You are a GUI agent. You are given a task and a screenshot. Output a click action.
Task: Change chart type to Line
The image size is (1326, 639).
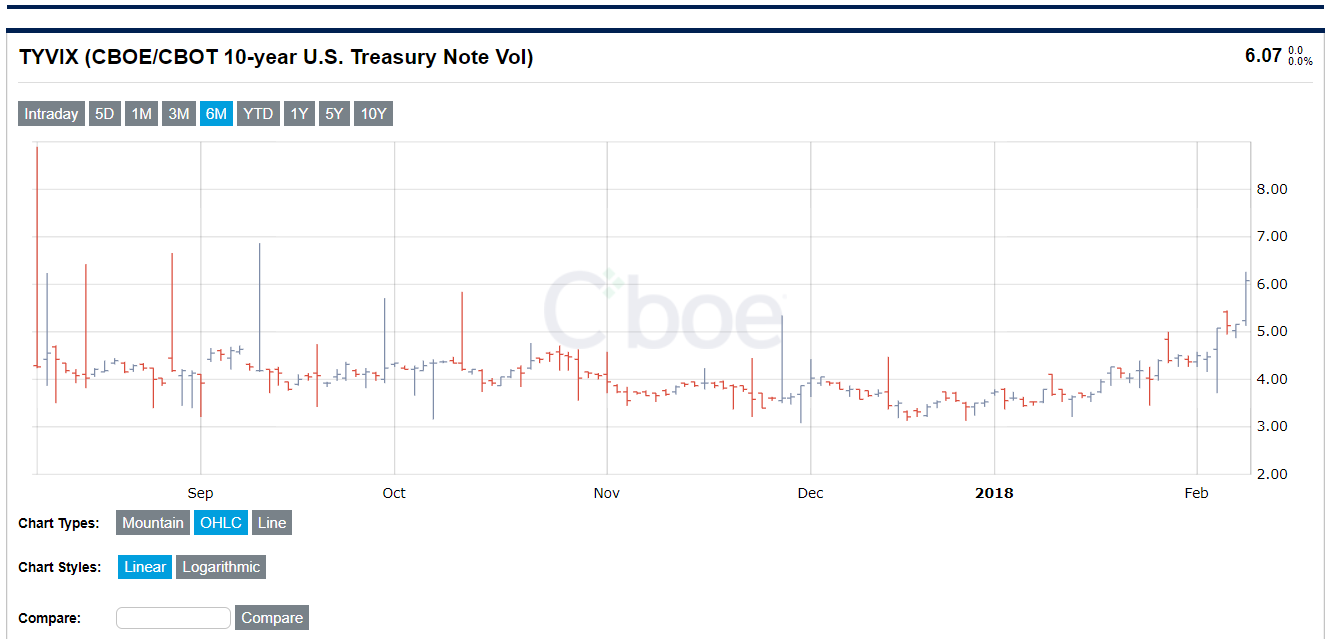pyautogui.click(x=271, y=523)
